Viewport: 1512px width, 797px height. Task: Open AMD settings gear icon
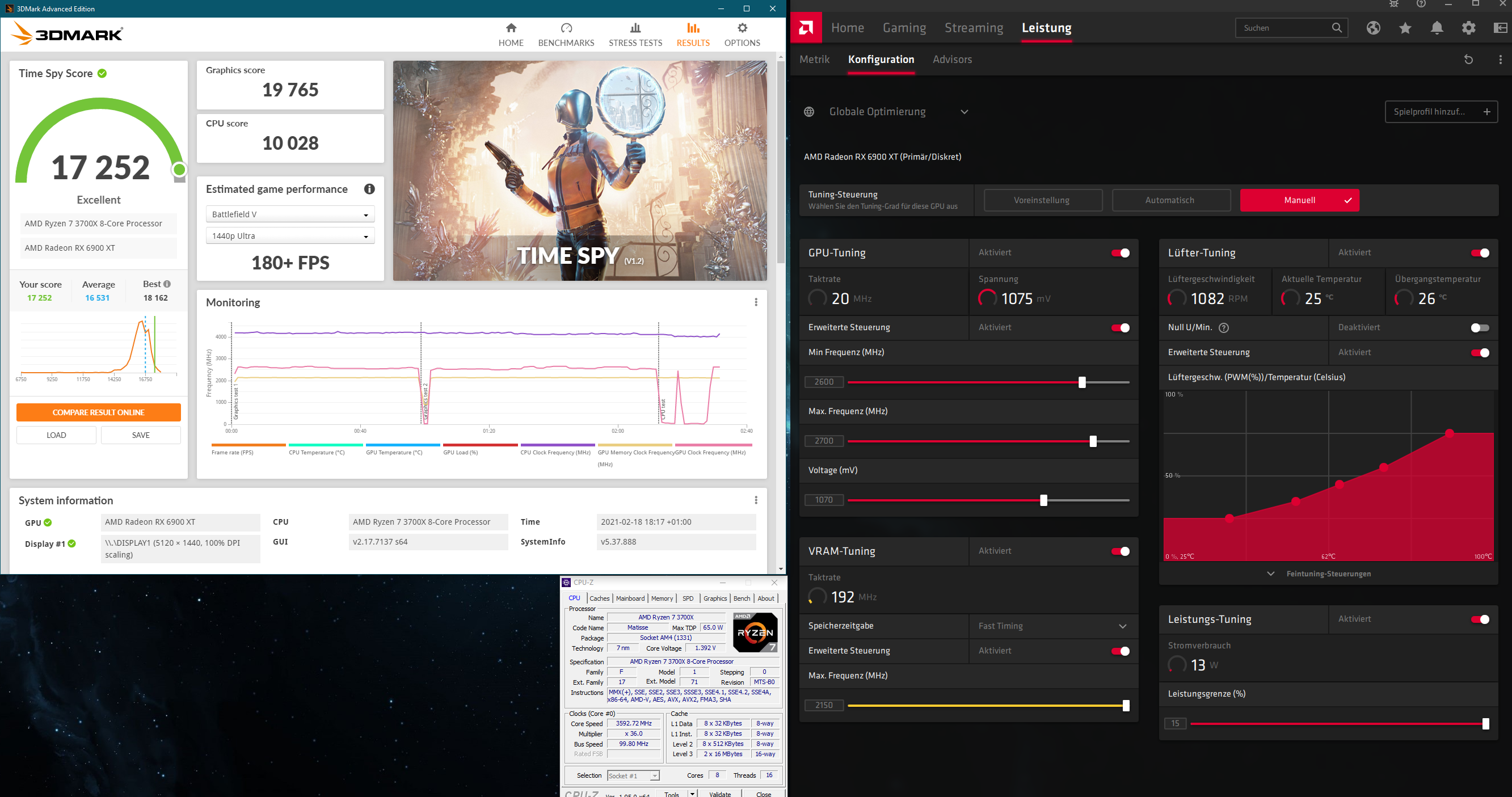tap(1468, 28)
